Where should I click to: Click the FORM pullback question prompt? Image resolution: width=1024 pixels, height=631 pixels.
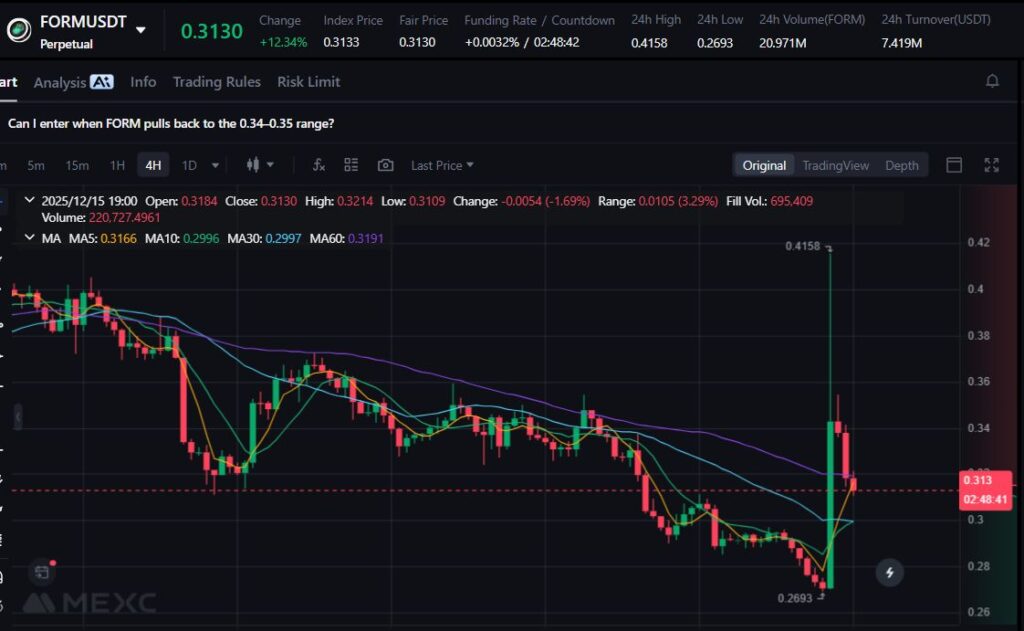pos(171,123)
